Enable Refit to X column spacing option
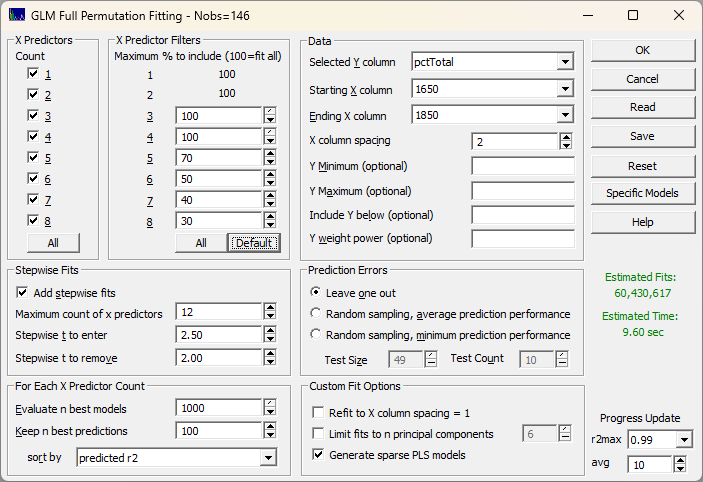 pyautogui.click(x=319, y=412)
